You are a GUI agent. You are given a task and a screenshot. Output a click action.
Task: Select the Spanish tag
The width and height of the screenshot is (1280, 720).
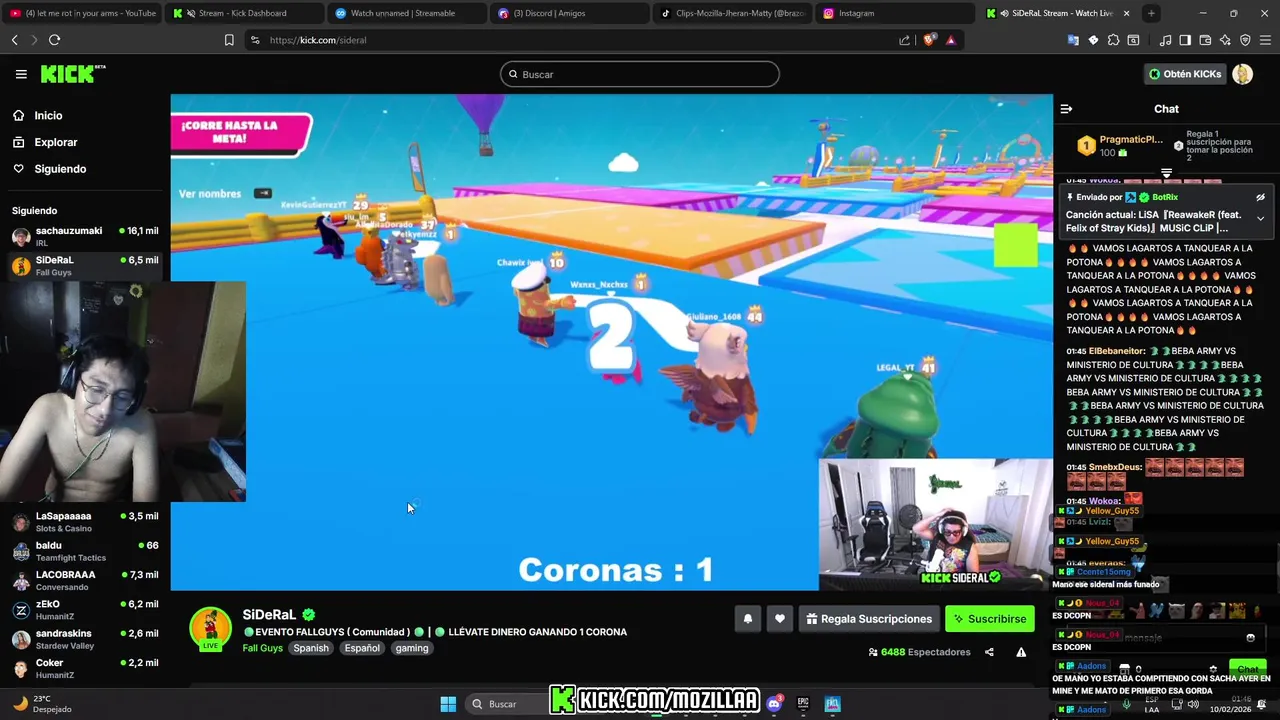[x=311, y=648]
